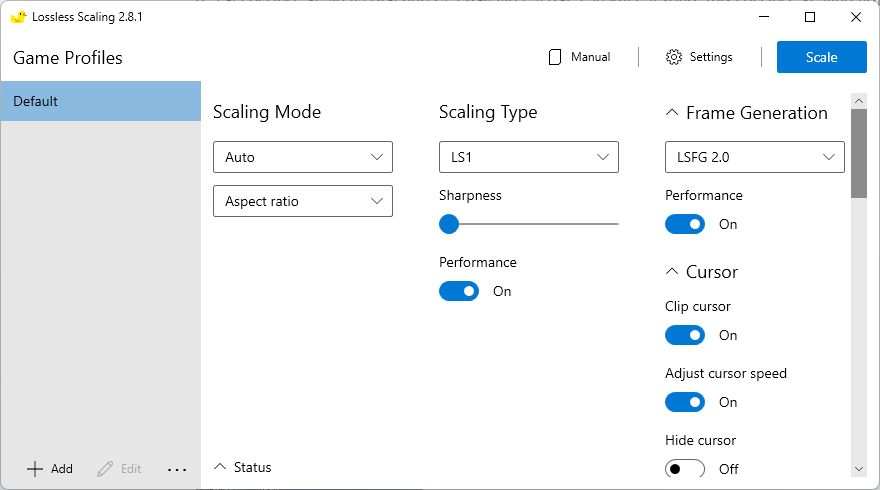
Task: Open the Auto scaling mode dropdown
Action: pyautogui.click(x=302, y=157)
